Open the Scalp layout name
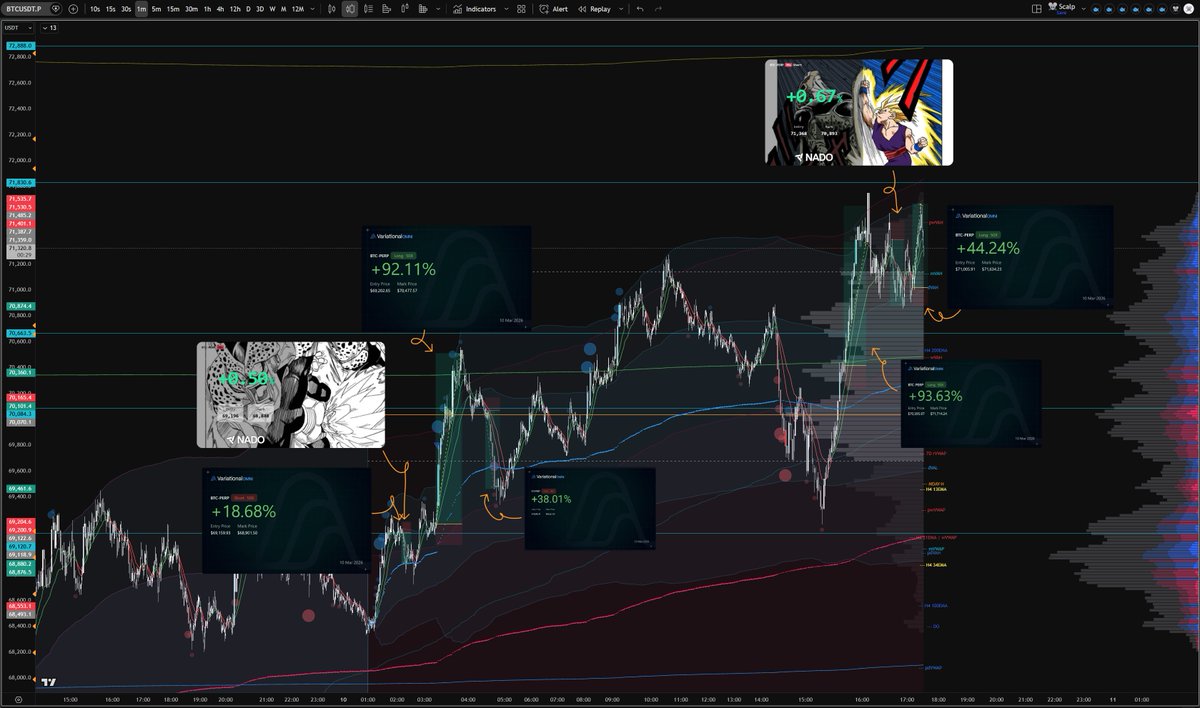This screenshot has height=708, width=1200. coord(1062,7)
